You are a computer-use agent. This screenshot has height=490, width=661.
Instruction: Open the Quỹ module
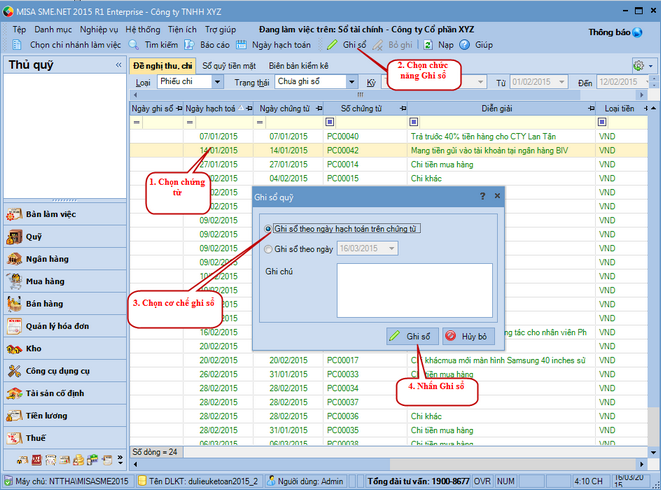[x=65, y=237]
